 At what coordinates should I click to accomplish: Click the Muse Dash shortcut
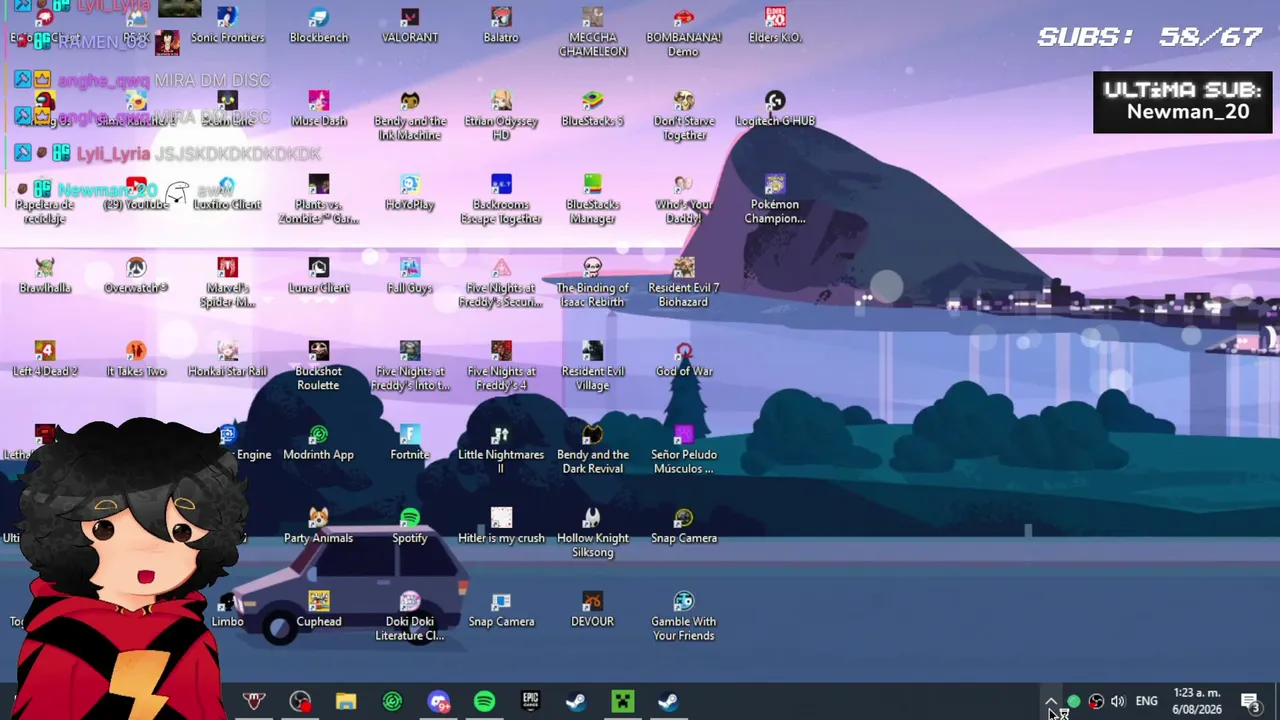[319, 109]
